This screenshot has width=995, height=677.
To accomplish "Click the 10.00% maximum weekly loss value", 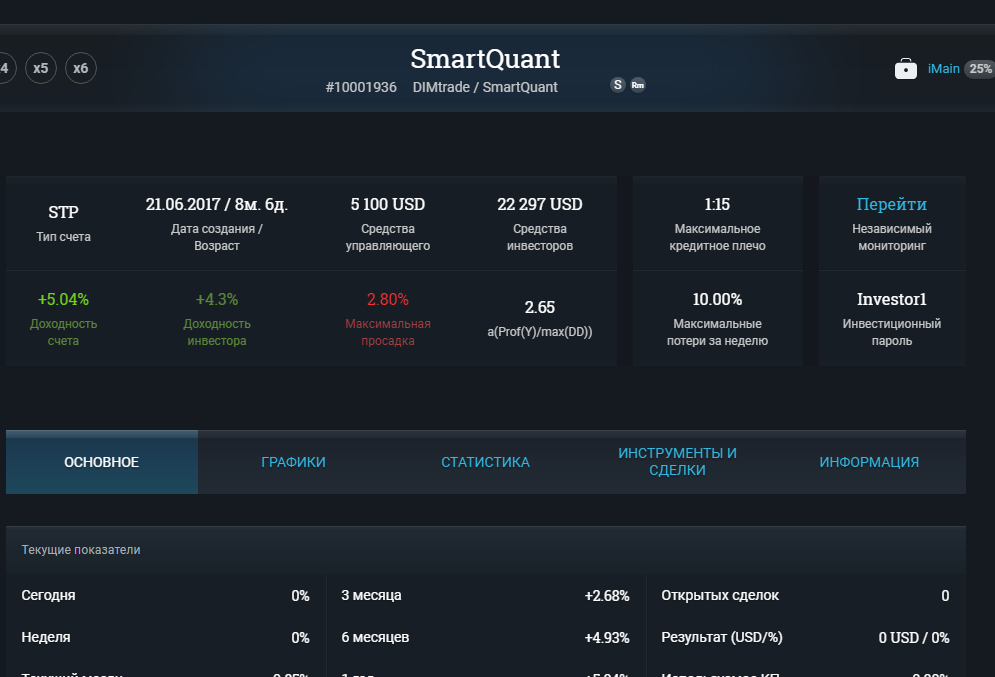I will 717,299.
